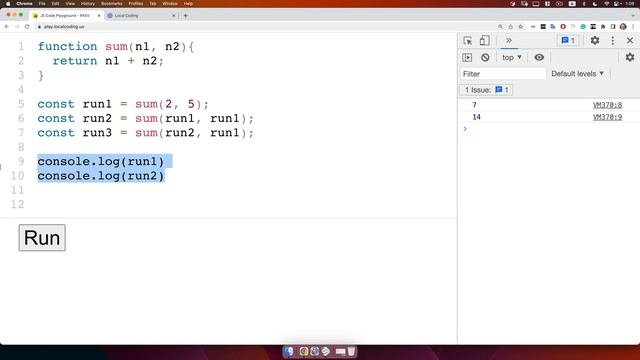The image size is (640, 360).
Task: Open the Help menu
Action: coord(188,4)
